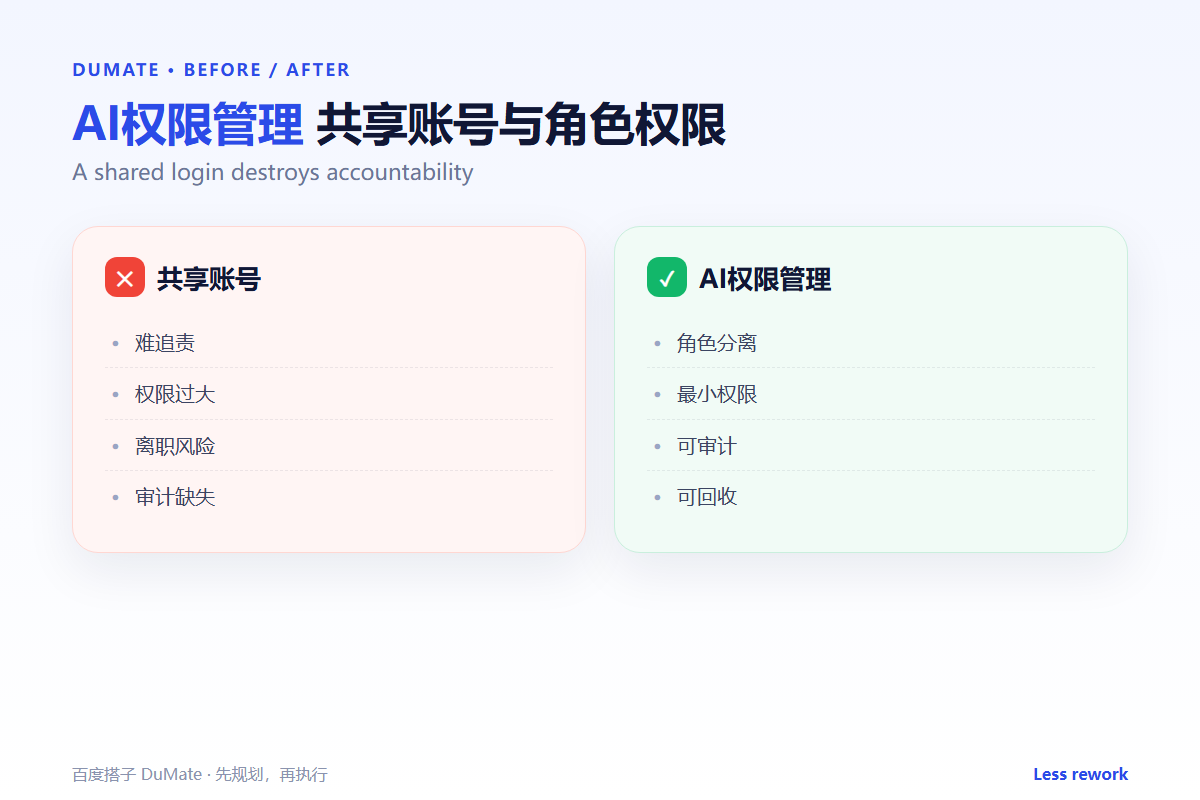Select the '可回收' list item
Viewport: 1200px width, 800px height.
[871, 497]
